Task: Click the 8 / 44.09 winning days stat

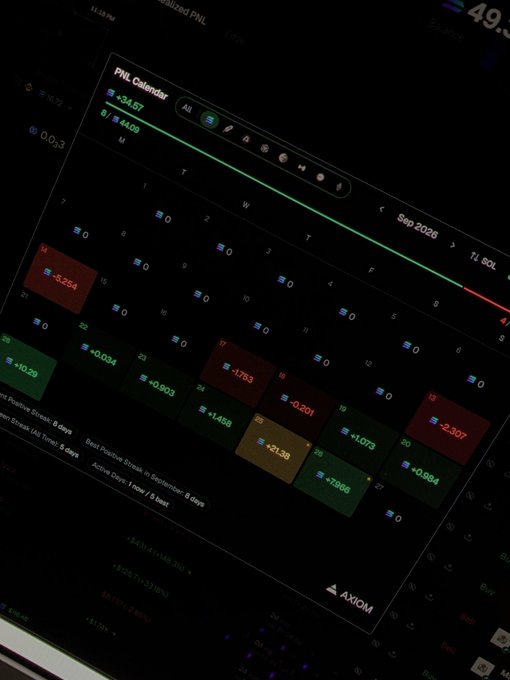Action: point(120,121)
